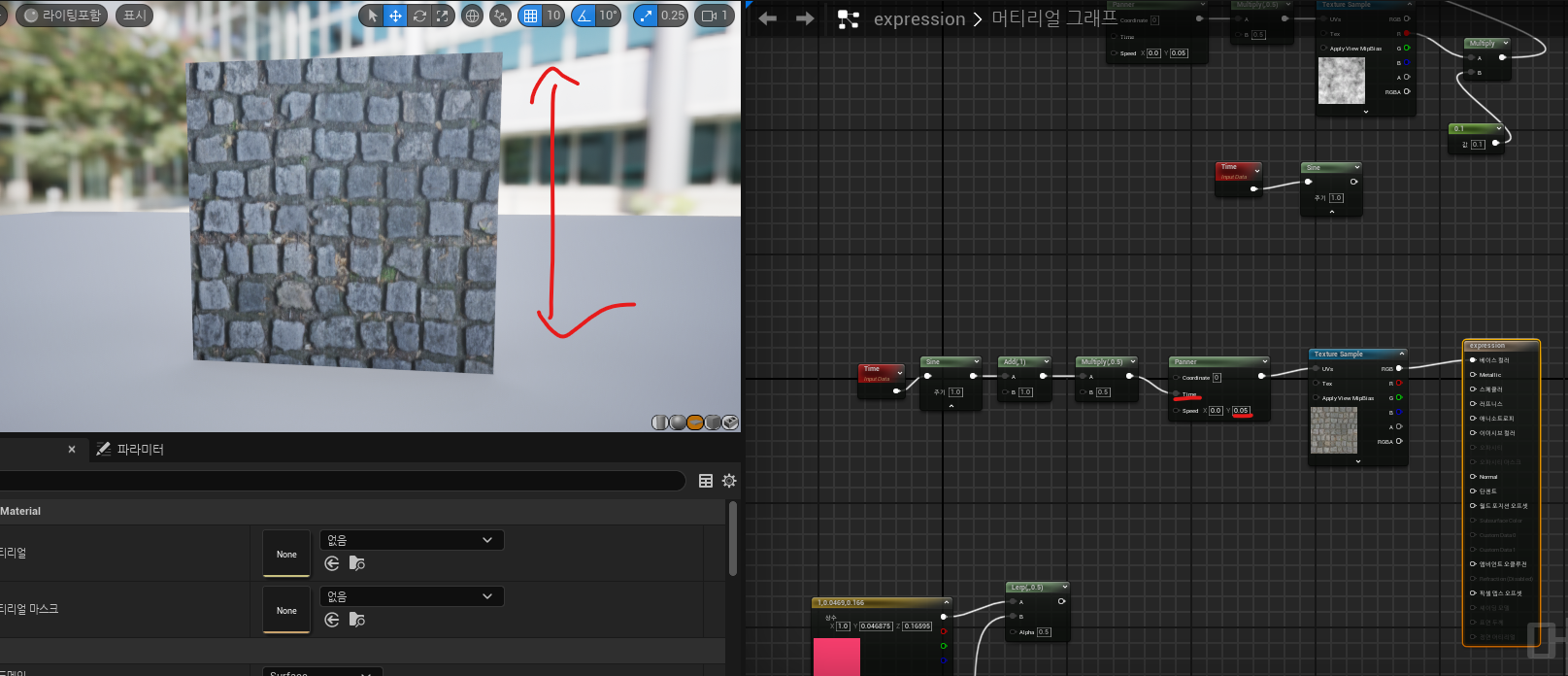Set preview mesh to plane shape
This screenshot has width=1568, height=676.
(x=695, y=422)
